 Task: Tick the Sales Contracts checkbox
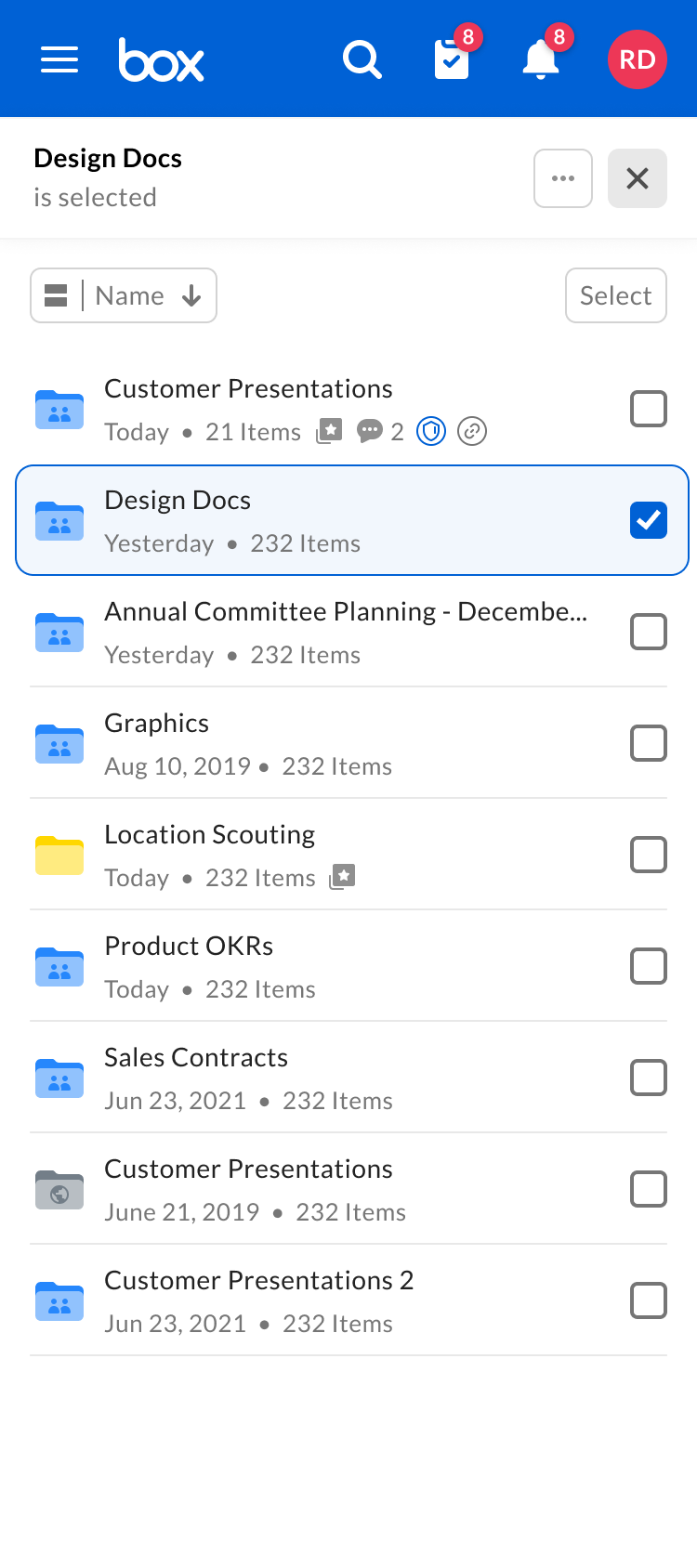pos(649,1078)
